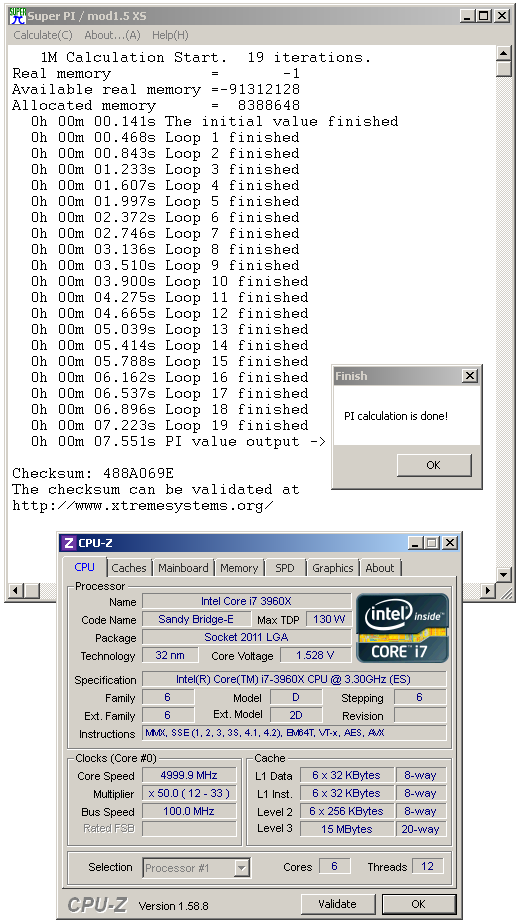Click the PI calculation is done! message
519x923 pixels.
(396, 416)
